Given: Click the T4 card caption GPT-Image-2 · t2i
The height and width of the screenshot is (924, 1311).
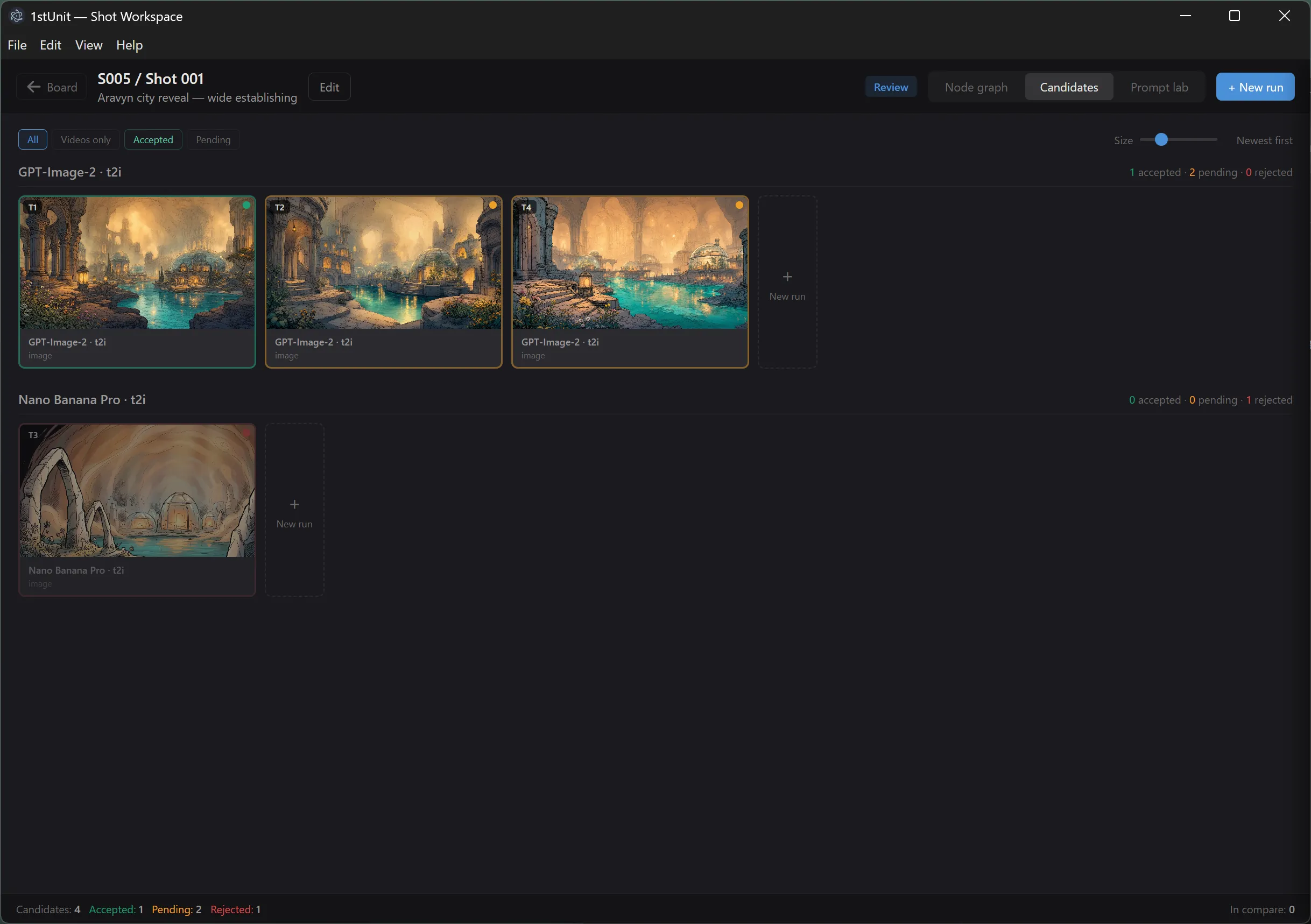Looking at the screenshot, I should point(560,342).
